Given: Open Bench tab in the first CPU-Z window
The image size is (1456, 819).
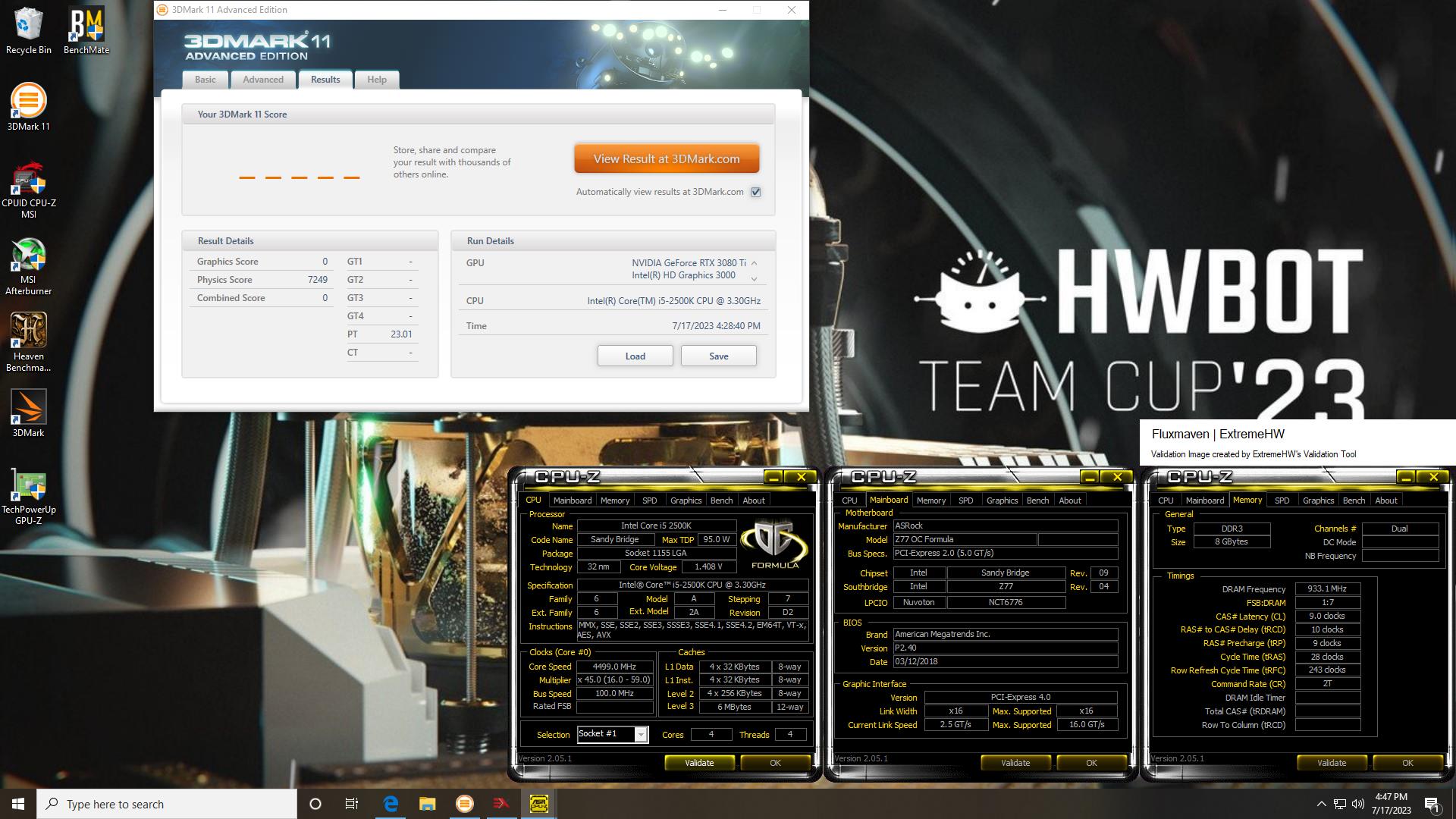Looking at the screenshot, I should 721,500.
